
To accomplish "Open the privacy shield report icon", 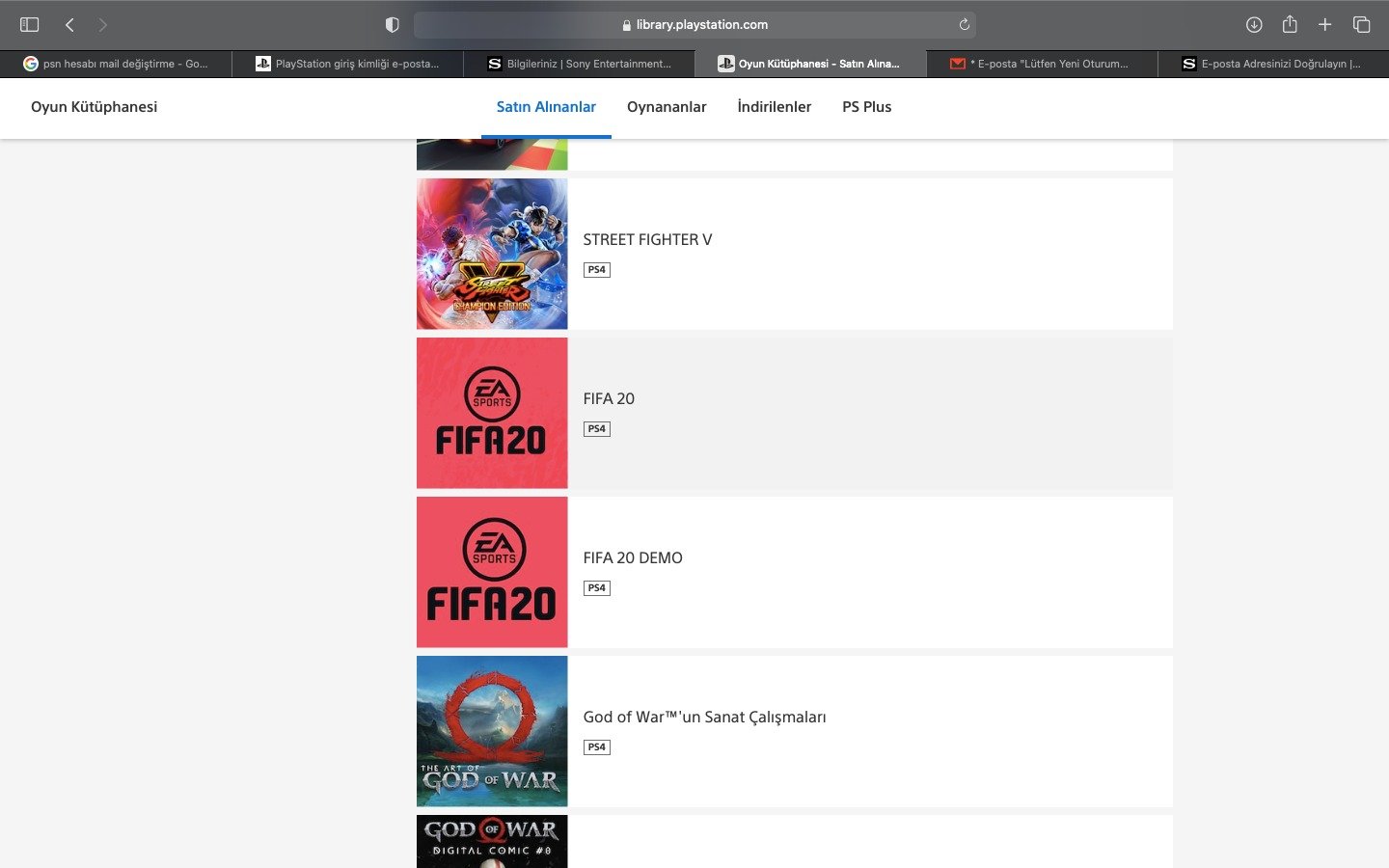I will click(x=392, y=24).
